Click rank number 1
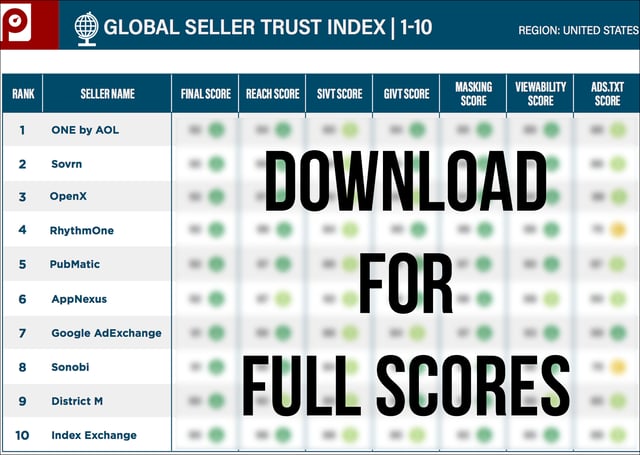 coord(22,130)
